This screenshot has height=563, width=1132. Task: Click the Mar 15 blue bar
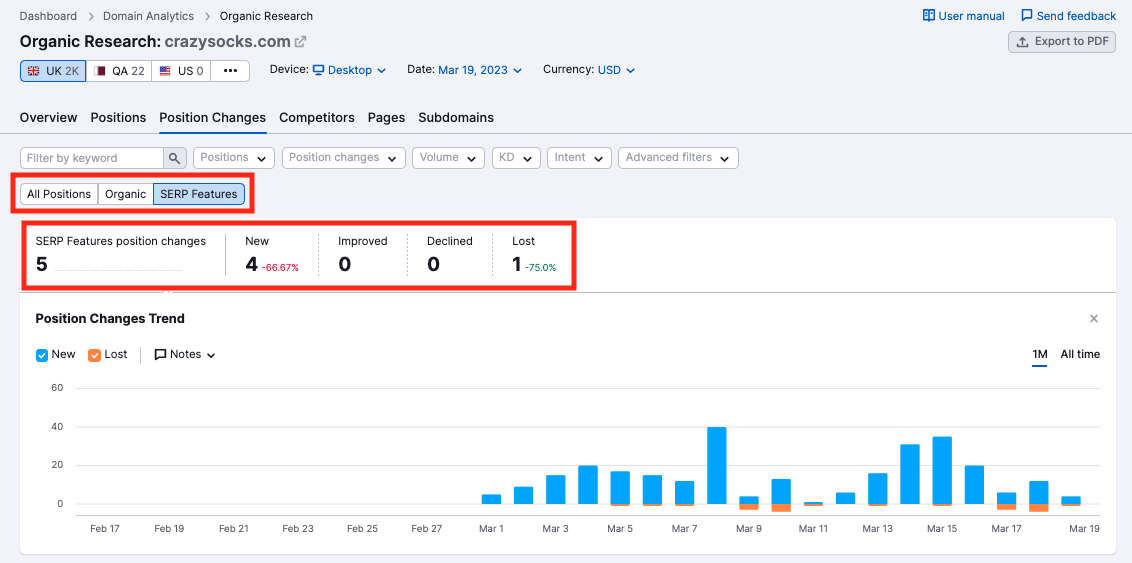pos(942,470)
